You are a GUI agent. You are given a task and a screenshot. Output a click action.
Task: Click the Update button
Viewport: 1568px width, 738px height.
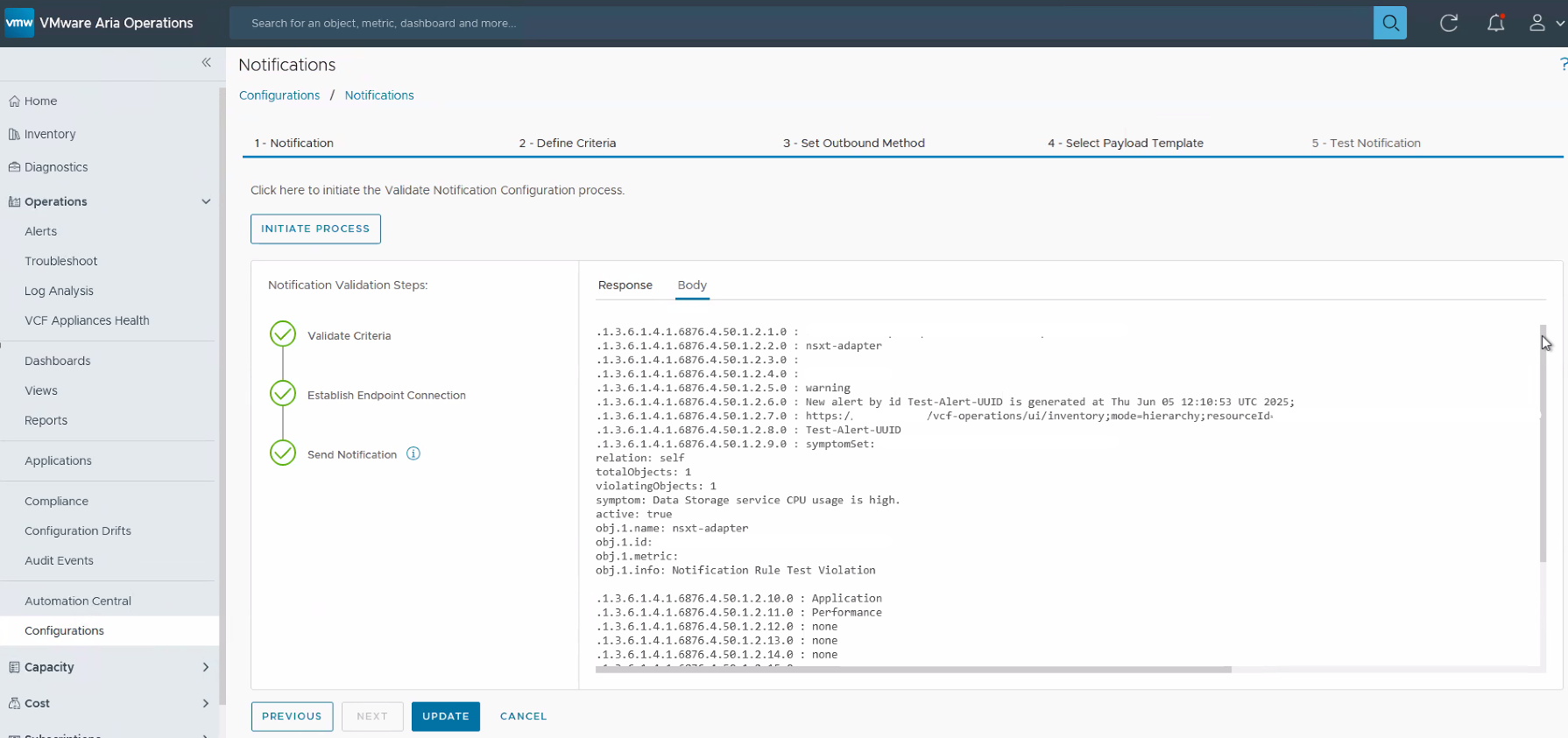(445, 716)
